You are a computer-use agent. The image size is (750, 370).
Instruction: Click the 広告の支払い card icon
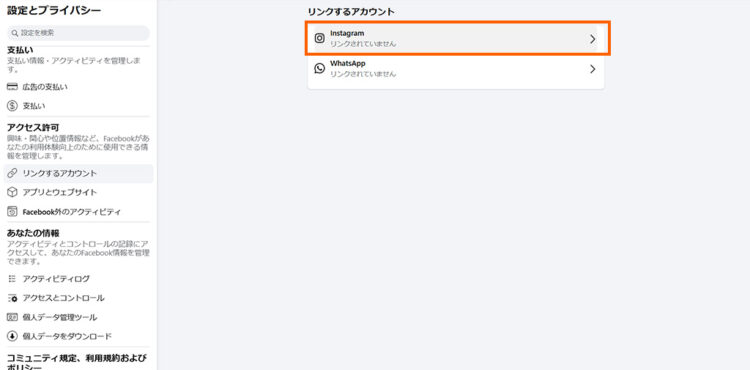(12, 87)
